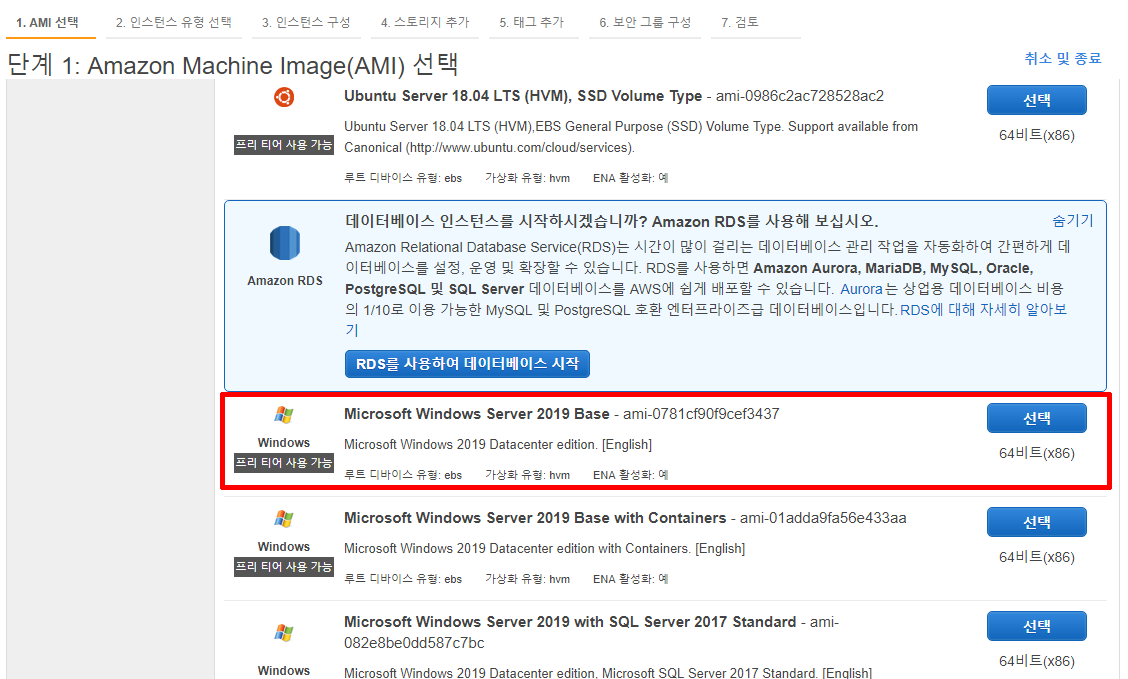
Task: Click Microsoft Windows Server 2019 Base title
Action: click(x=476, y=414)
